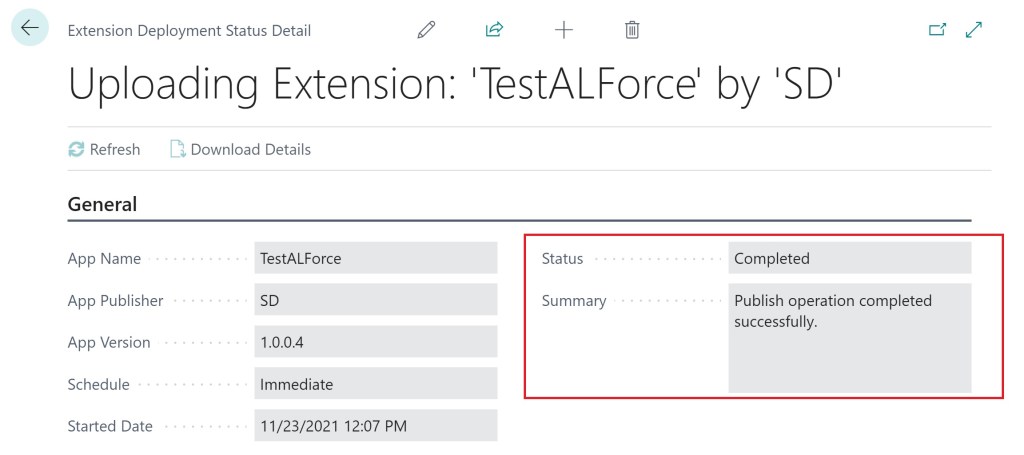This screenshot has width=1024, height=455.
Task: Expand page to full screen icon
Action: click(973, 30)
